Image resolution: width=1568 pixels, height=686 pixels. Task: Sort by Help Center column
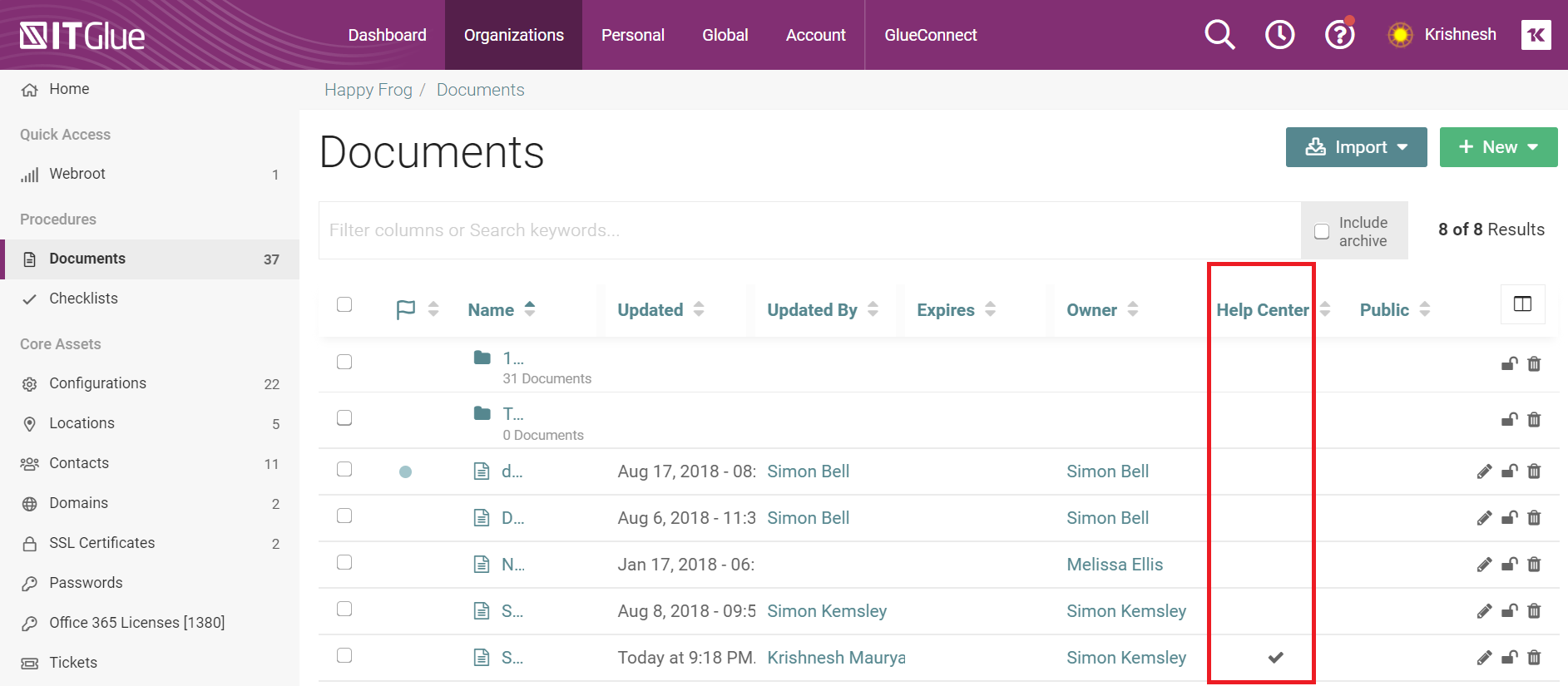(1273, 309)
